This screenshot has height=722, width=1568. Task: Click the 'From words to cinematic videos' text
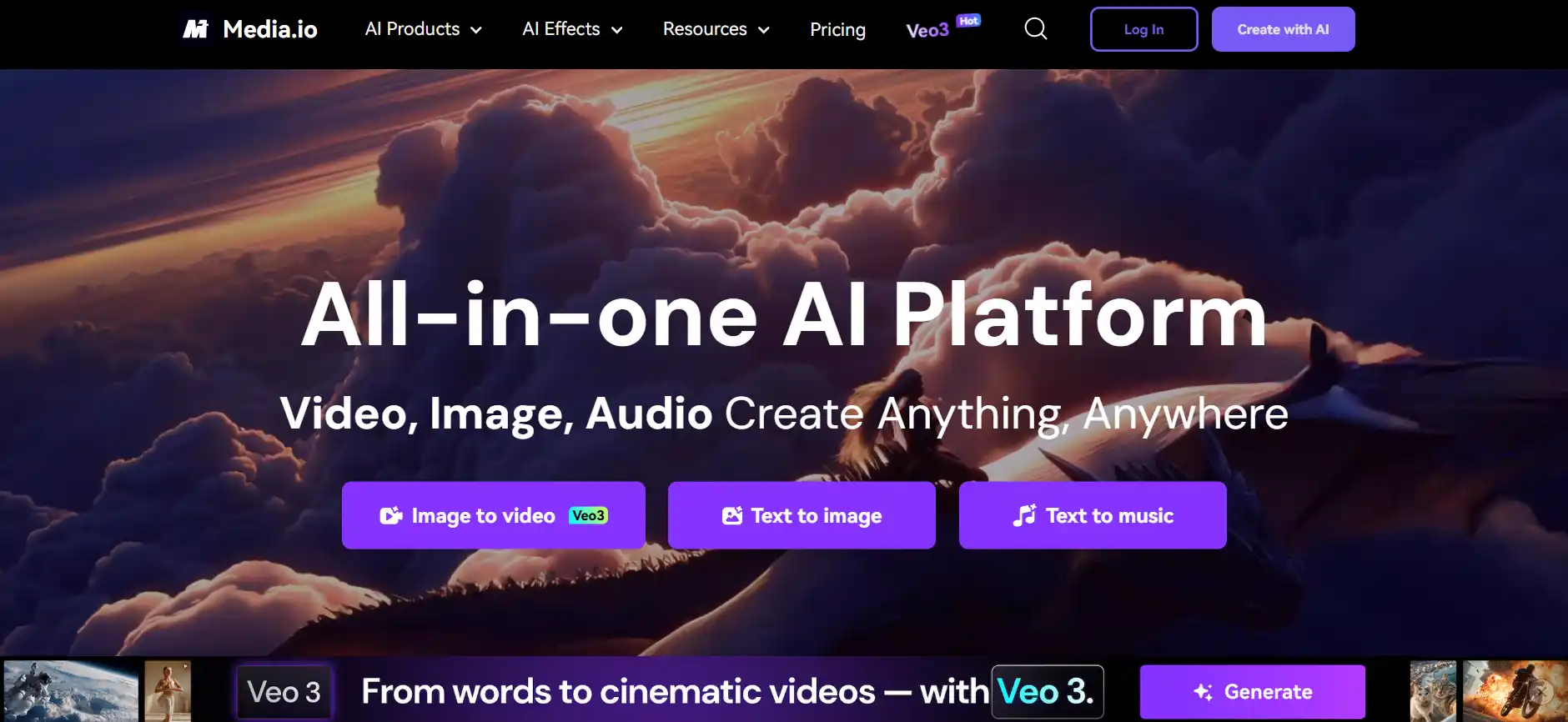click(618, 692)
